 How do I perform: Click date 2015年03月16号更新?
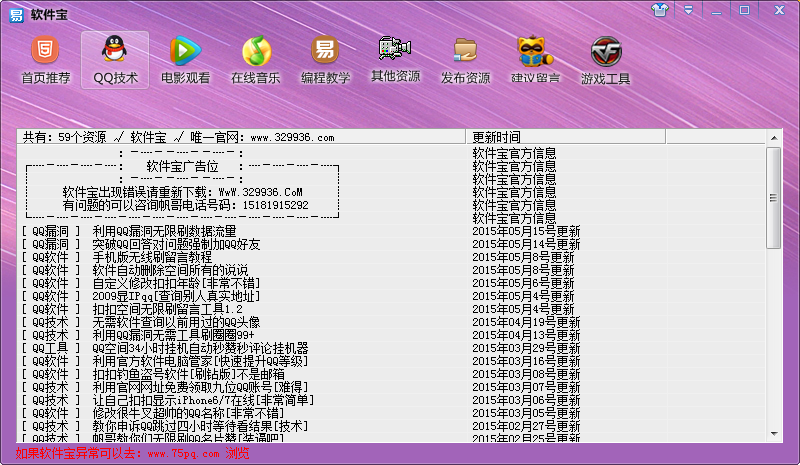tap(526, 361)
